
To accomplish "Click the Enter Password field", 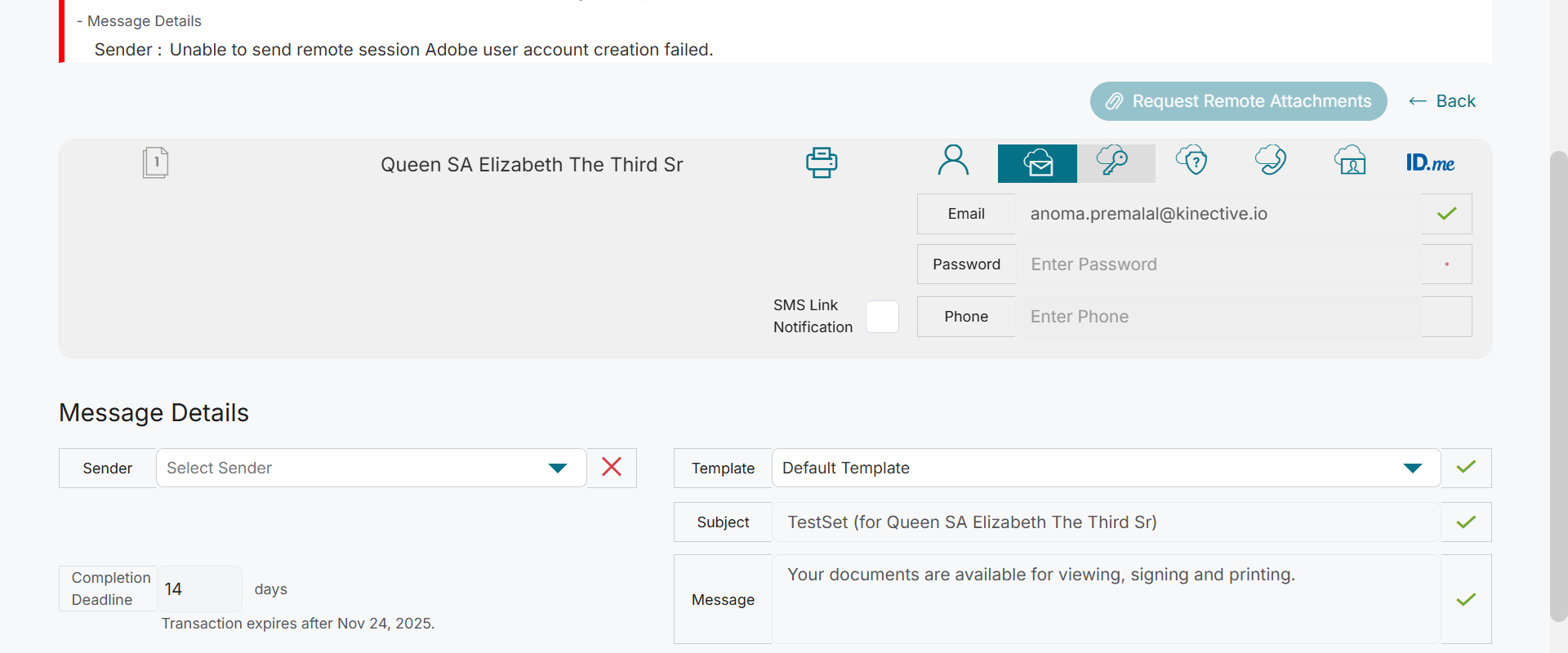I will pos(1217,264).
